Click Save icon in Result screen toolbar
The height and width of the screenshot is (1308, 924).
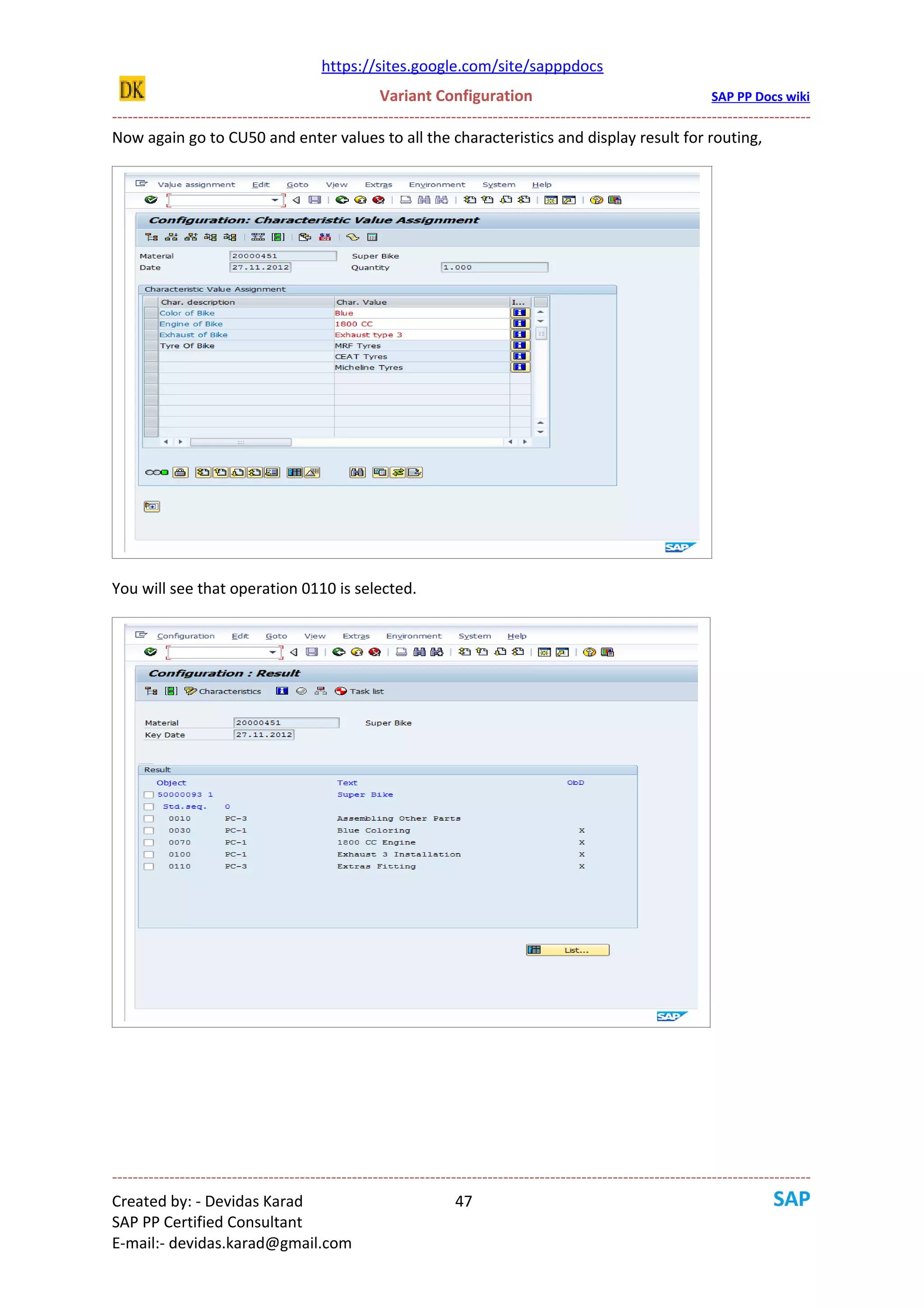311,652
